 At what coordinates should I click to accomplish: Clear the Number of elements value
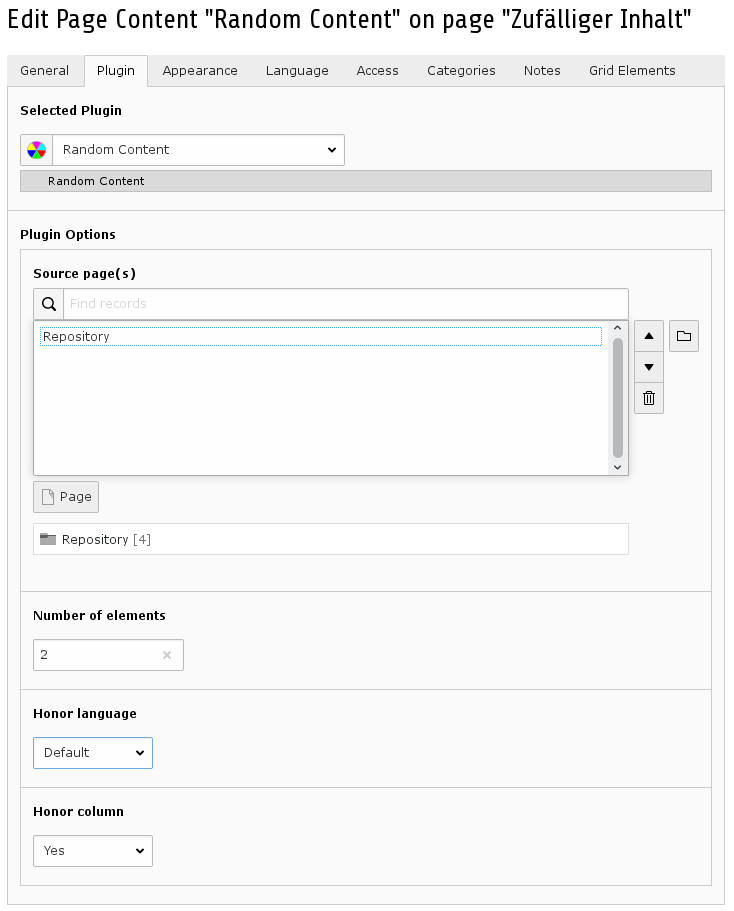[x=167, y=655]
